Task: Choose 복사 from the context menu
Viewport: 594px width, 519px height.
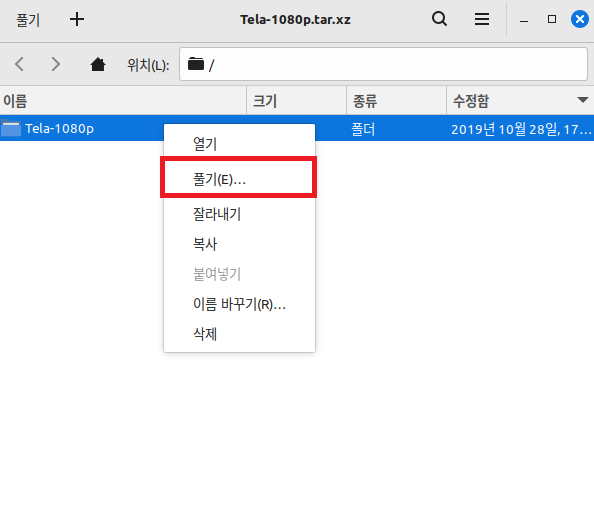Action: coord(239,244)
